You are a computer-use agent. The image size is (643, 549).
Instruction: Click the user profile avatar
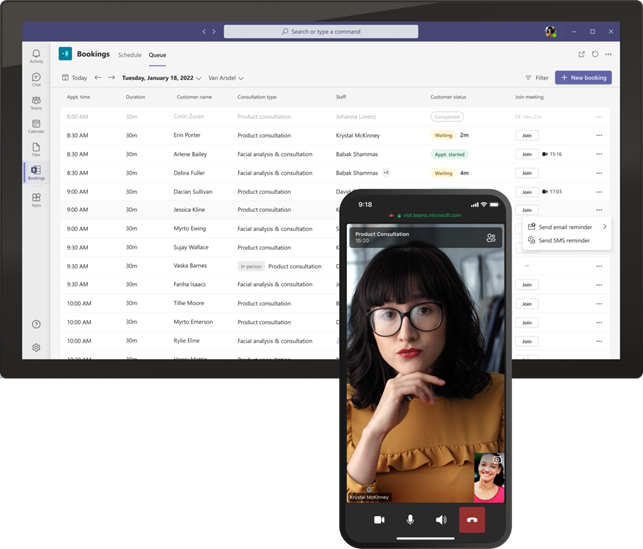[550, 32]
